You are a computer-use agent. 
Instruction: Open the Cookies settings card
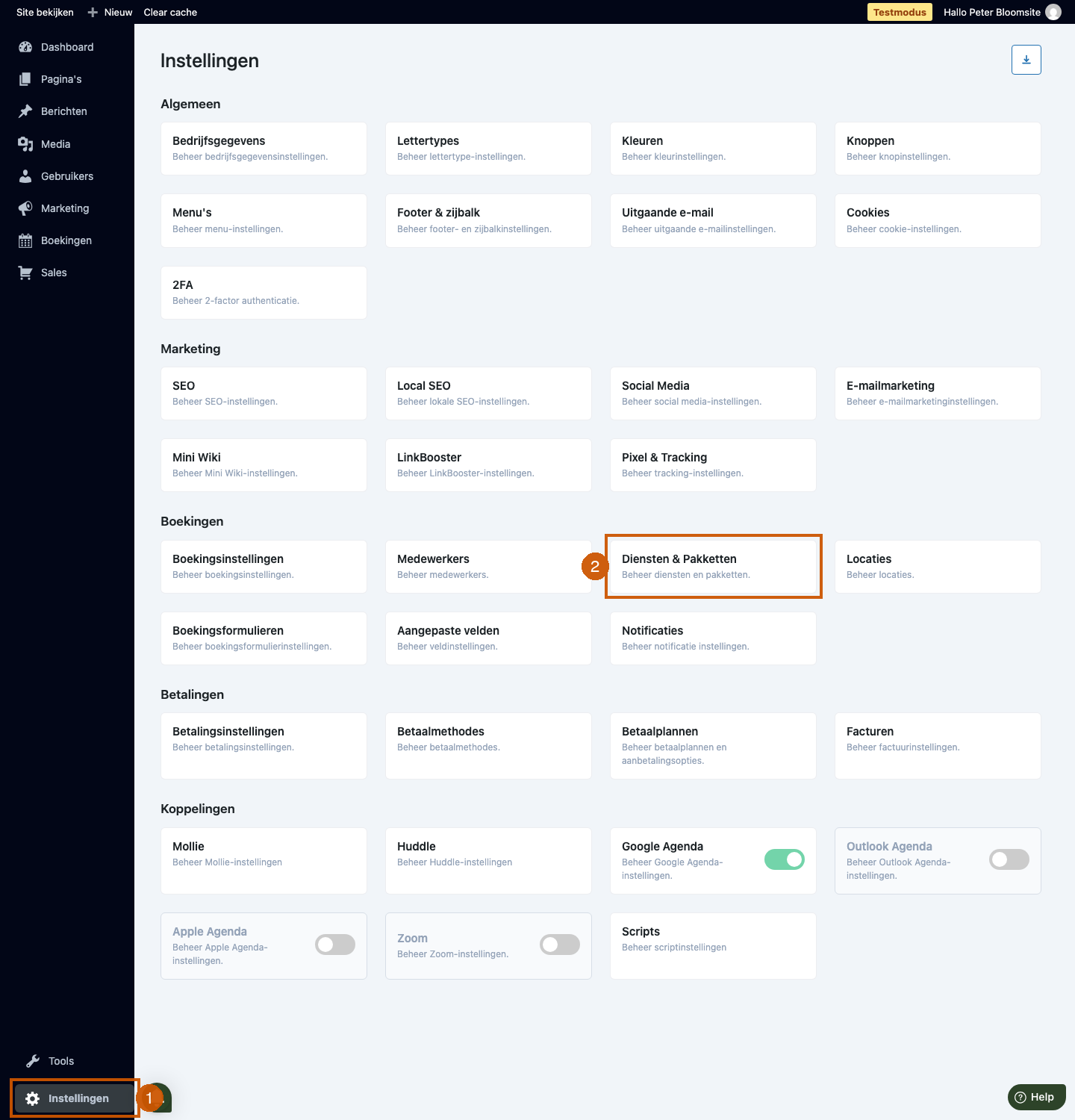click(x=938, y=220)
